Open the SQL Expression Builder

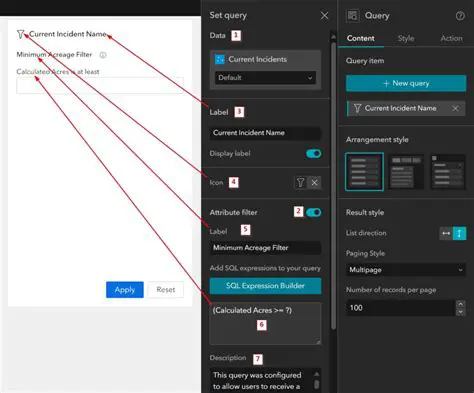(265, 286)
